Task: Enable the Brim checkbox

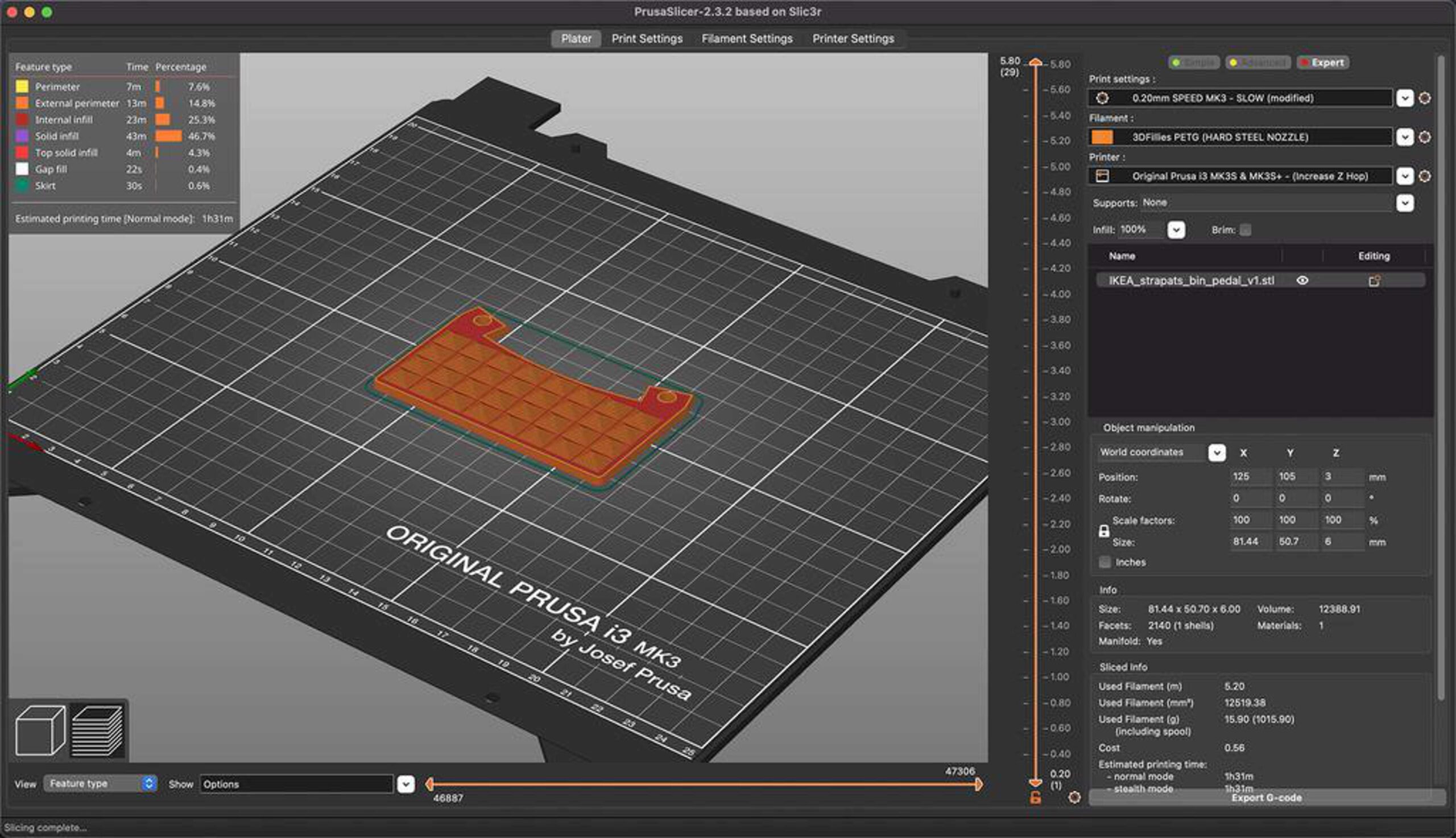Action: (1246, 230)
